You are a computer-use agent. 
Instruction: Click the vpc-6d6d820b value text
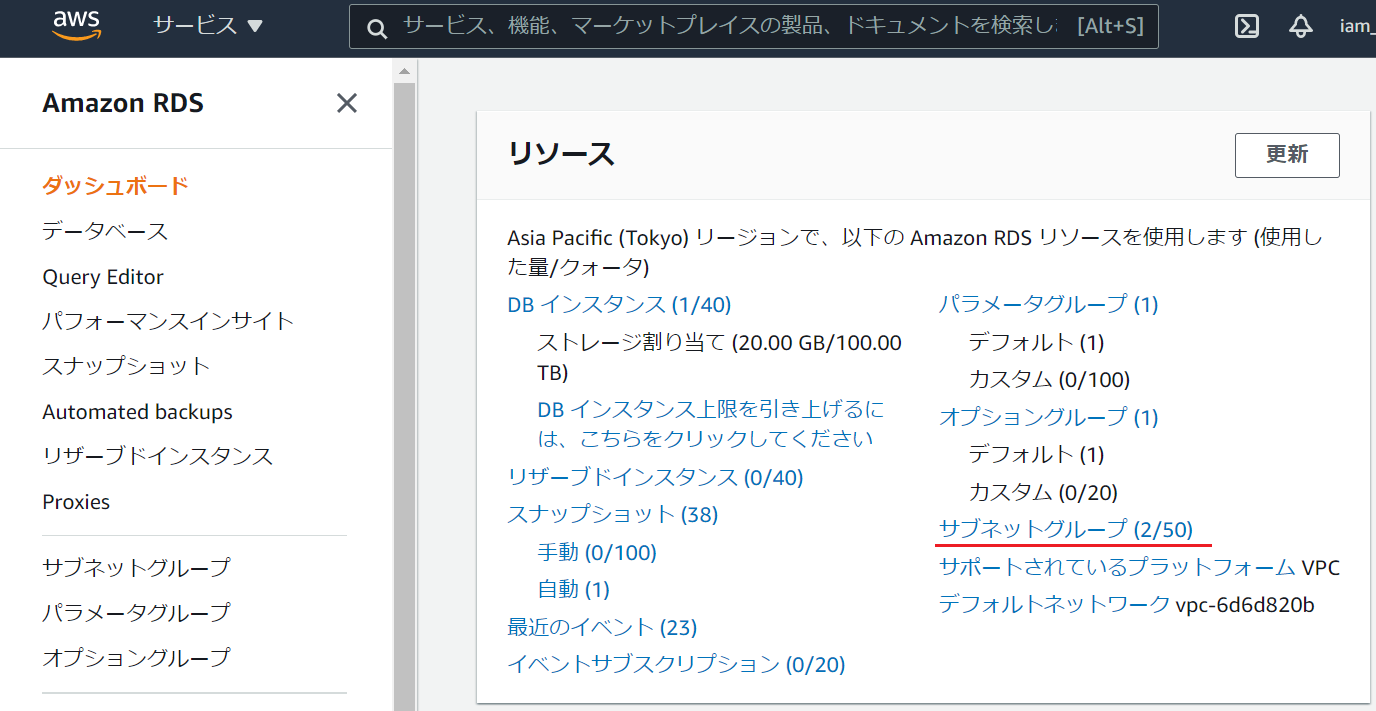point(1245,604)
